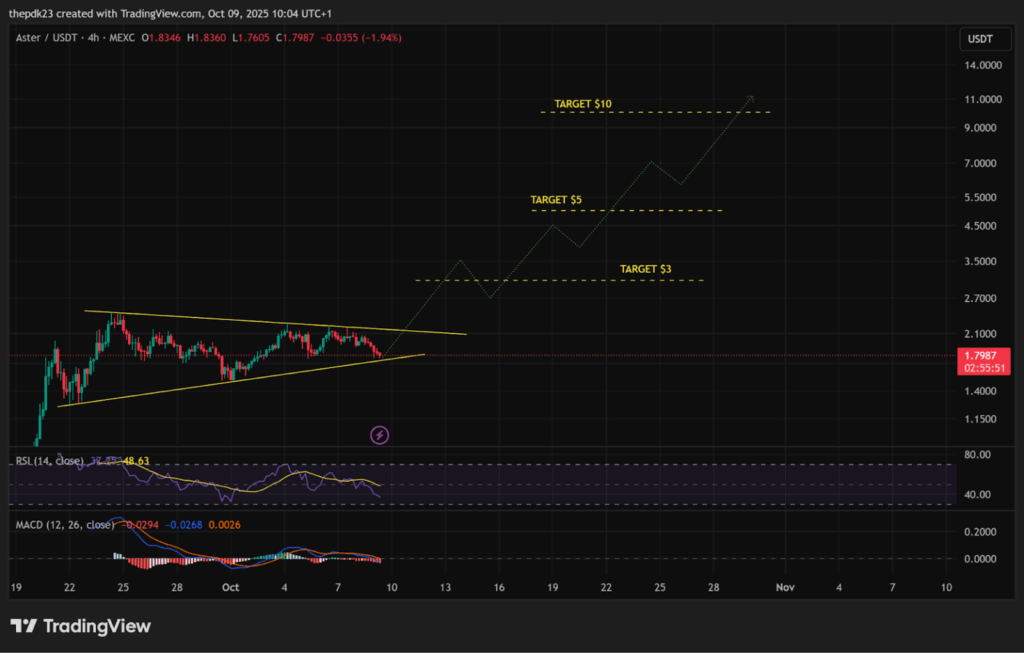1024x653 pixels.
Task: Click MEXC exchange name in chart title
Action: tap(119, 38)
